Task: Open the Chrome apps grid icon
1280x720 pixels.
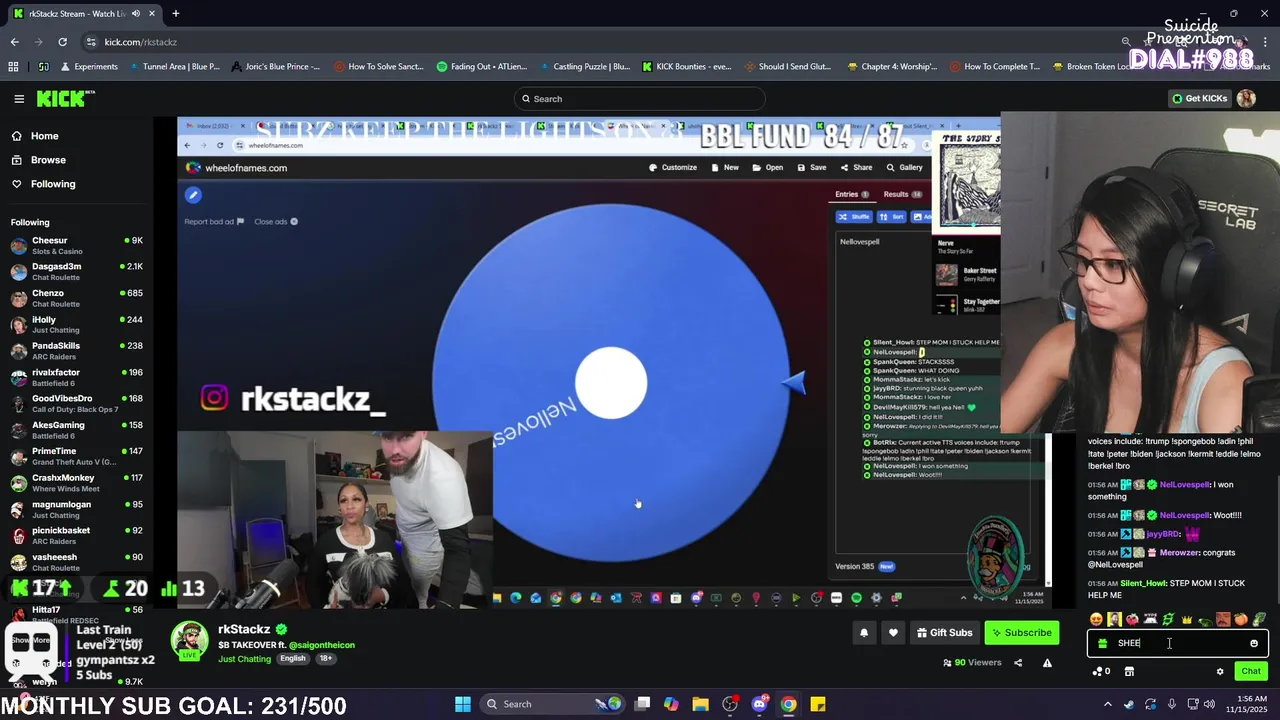Action: coord(13,67)
